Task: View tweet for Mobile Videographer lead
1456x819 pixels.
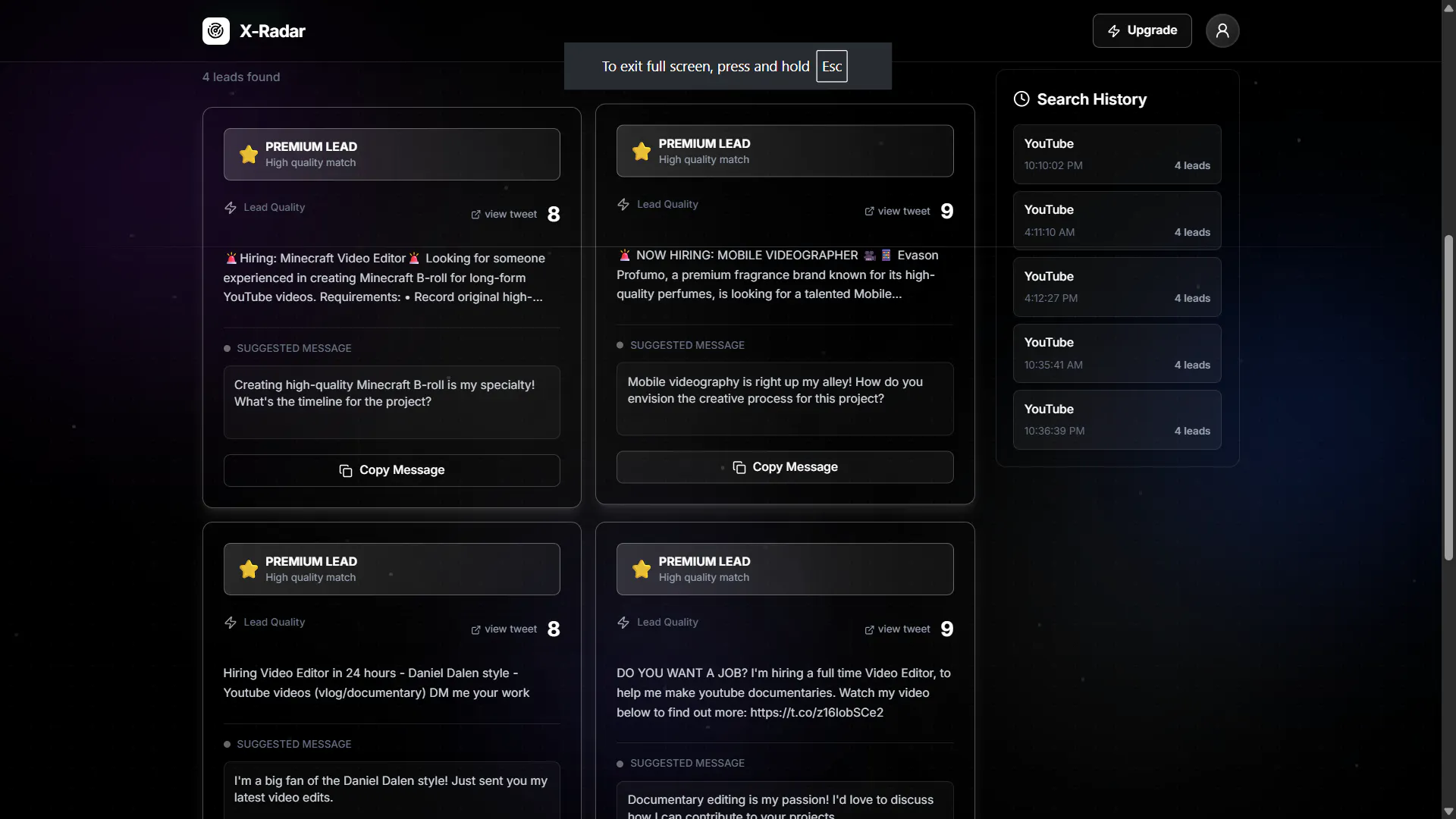Action: 897,212
